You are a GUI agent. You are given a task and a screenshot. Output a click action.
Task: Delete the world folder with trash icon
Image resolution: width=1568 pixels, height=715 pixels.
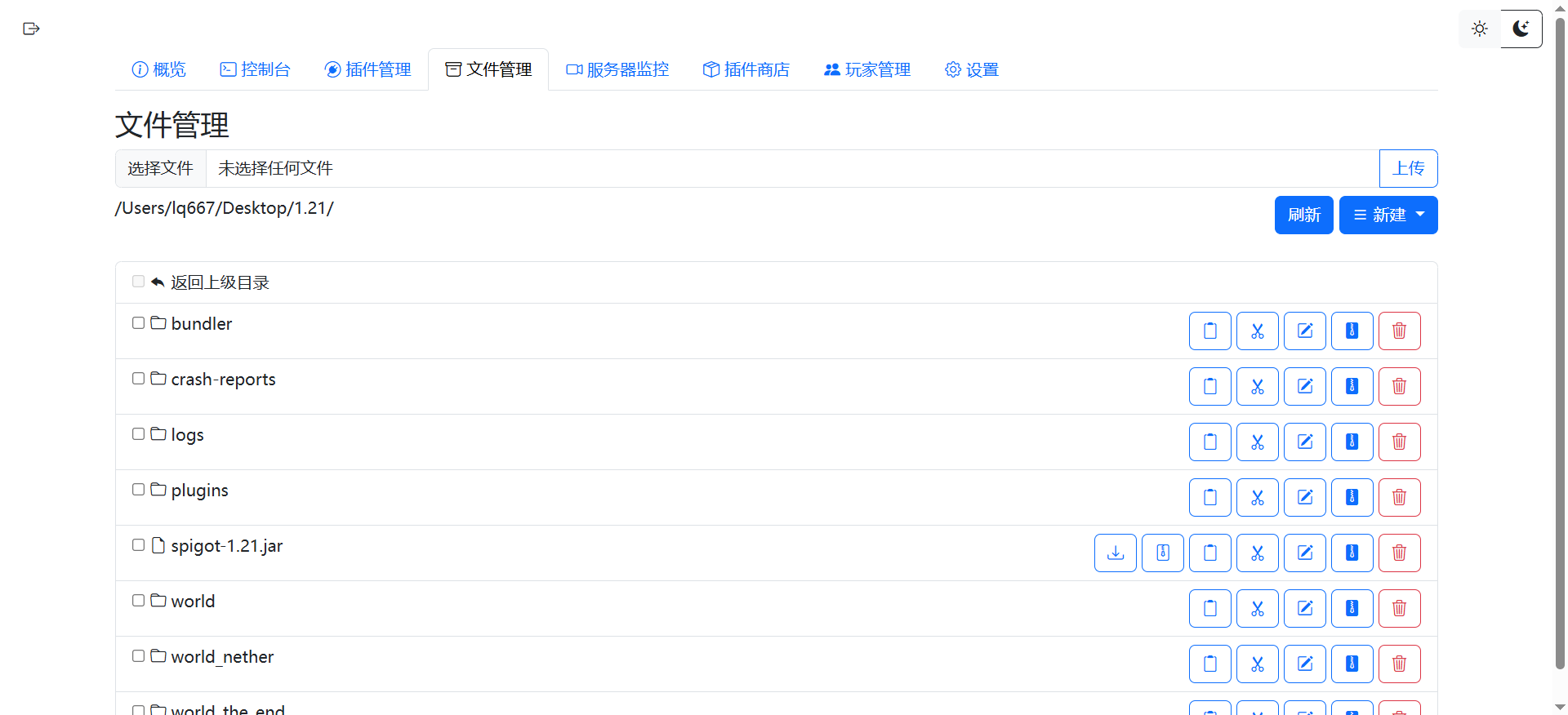1400,608
